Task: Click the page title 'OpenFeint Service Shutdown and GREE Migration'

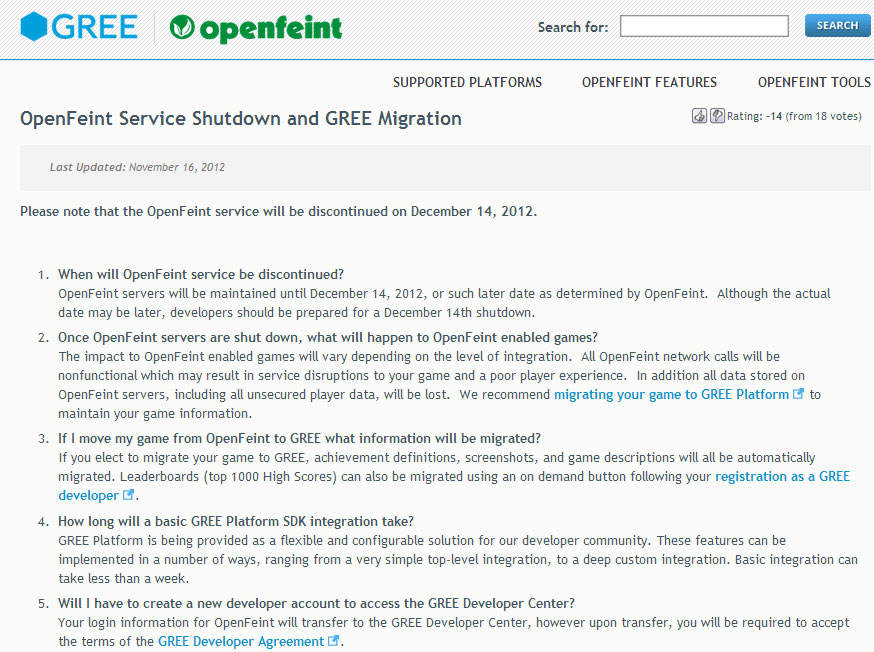Action: coord(241,118)
